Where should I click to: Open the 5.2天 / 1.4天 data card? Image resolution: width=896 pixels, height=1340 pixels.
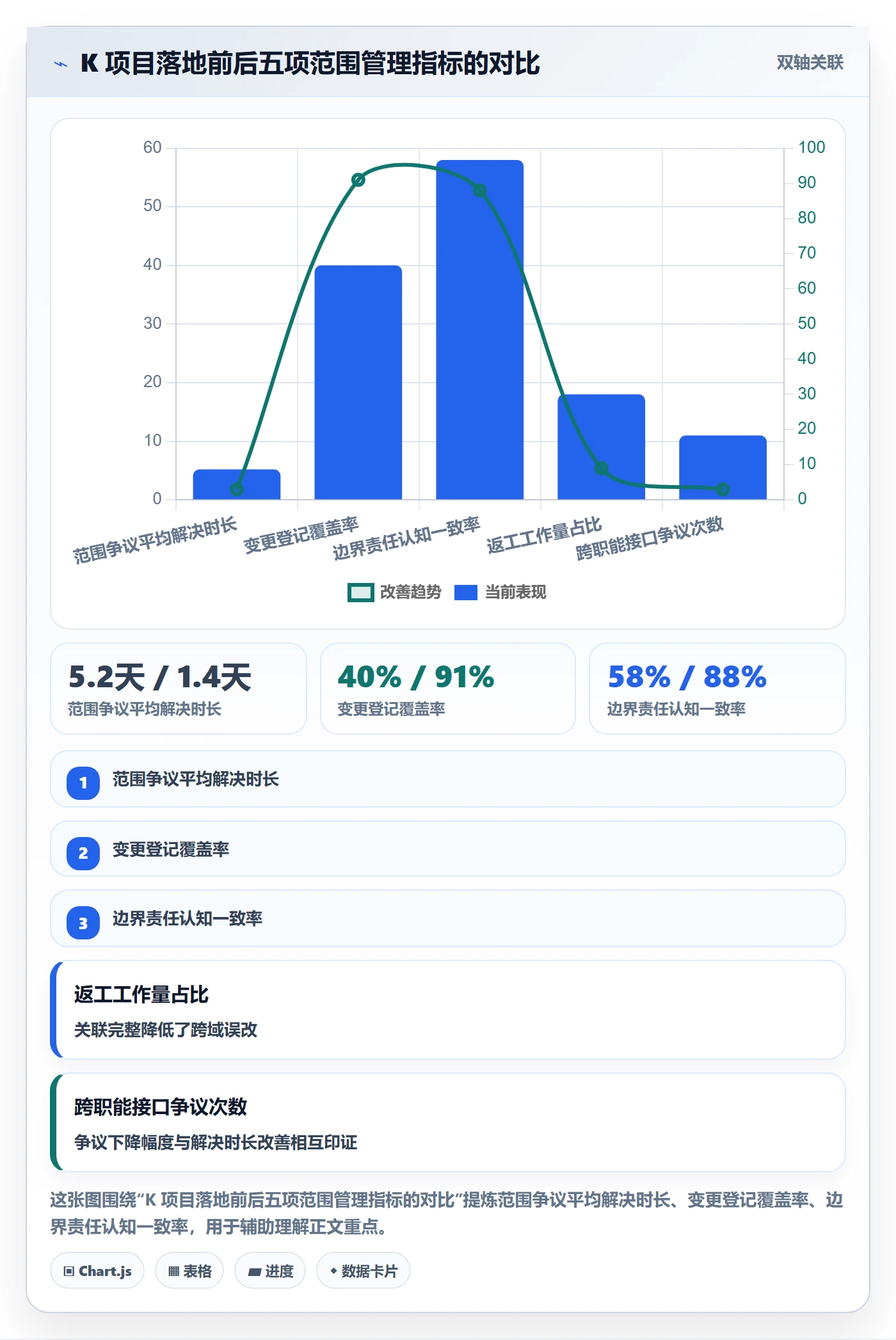[179, 689]
